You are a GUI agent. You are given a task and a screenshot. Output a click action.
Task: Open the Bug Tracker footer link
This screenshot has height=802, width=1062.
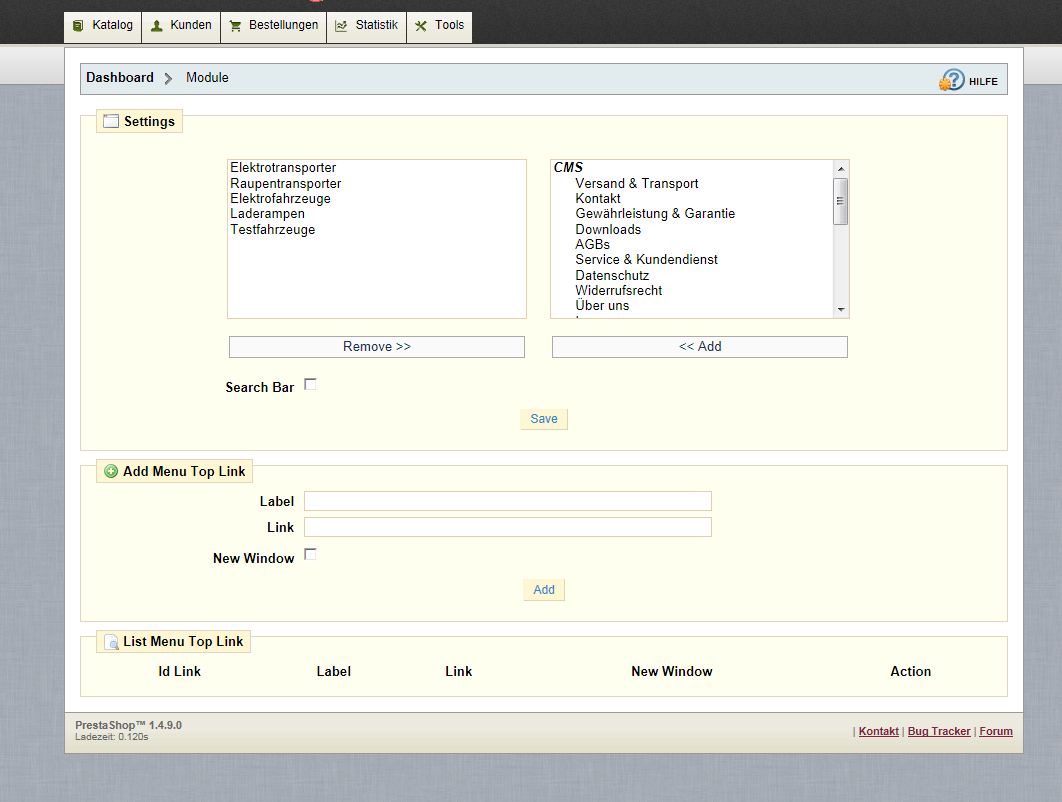(x=939, y=731)
